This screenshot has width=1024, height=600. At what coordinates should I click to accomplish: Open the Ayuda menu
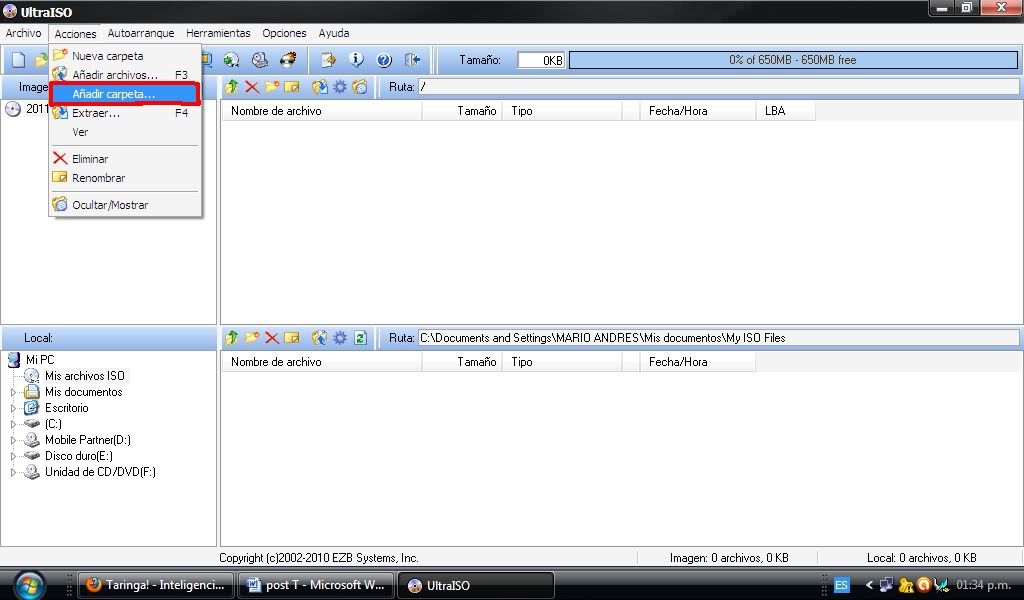pyautogui.click(x=334, y=33)
